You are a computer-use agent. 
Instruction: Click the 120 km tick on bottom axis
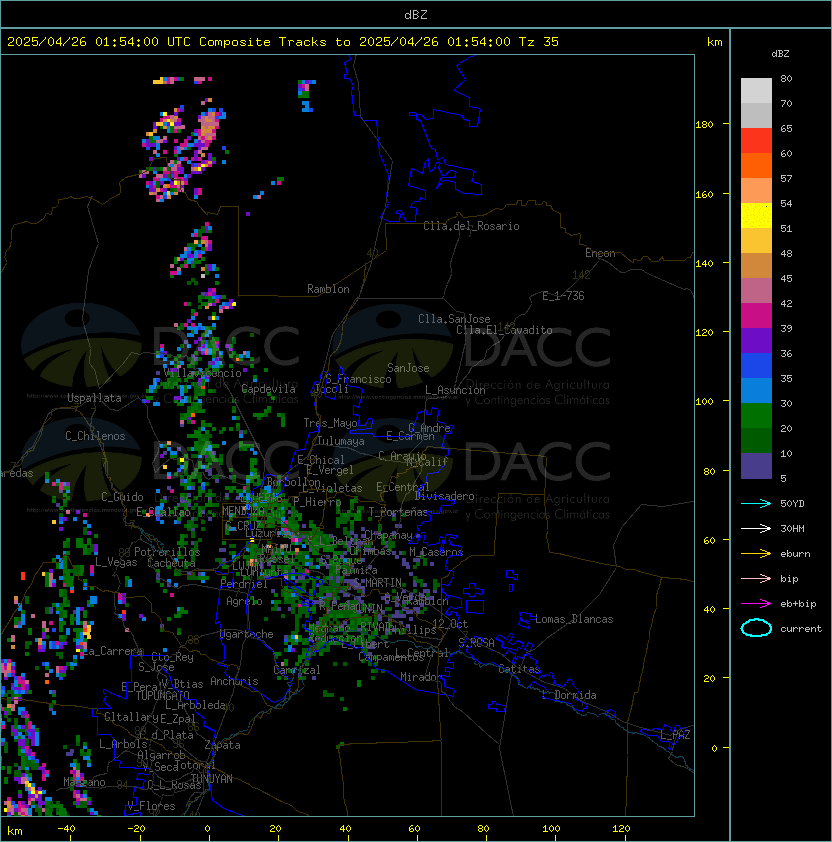(621, 829)
